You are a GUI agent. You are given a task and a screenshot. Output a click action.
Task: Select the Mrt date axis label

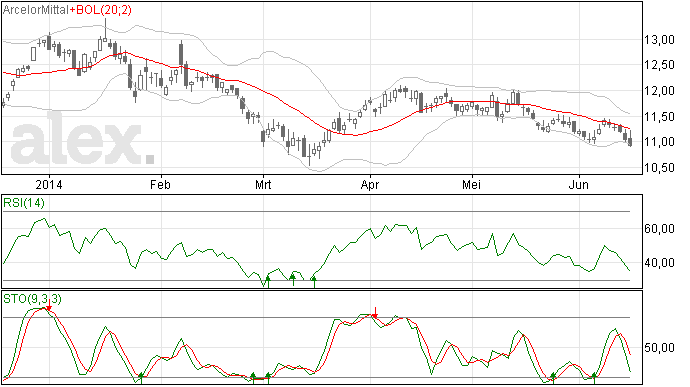(263, 184)
